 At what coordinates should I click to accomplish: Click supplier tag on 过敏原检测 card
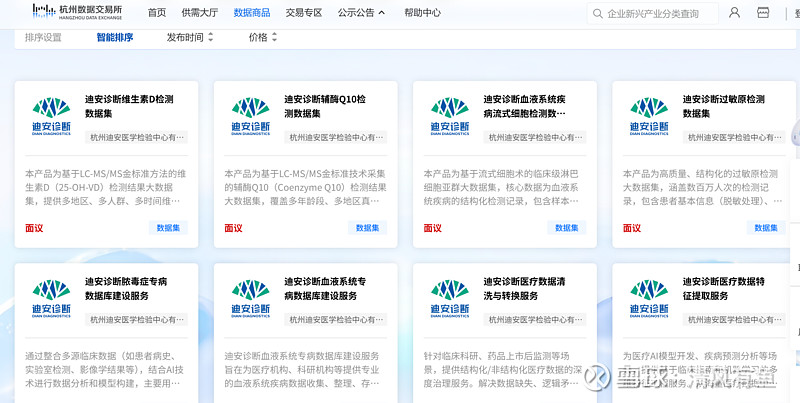tap(734, 137)
